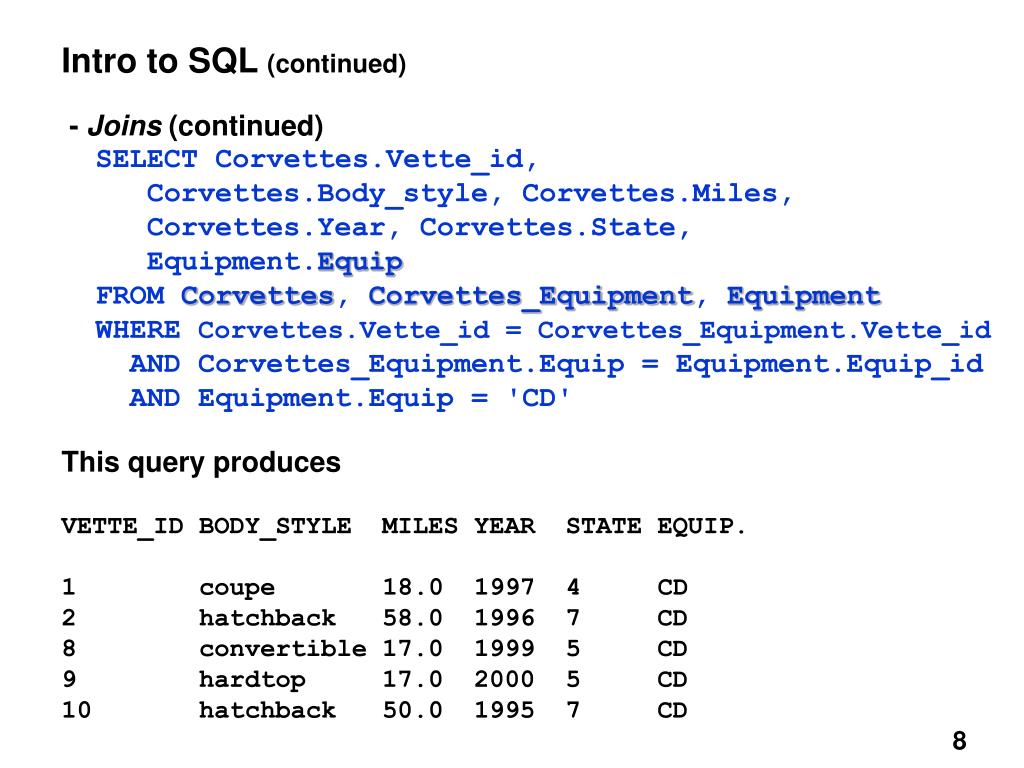Click 'Corvettes.Year,' in the query
The image size is (1024, 768).
point(273,228)
